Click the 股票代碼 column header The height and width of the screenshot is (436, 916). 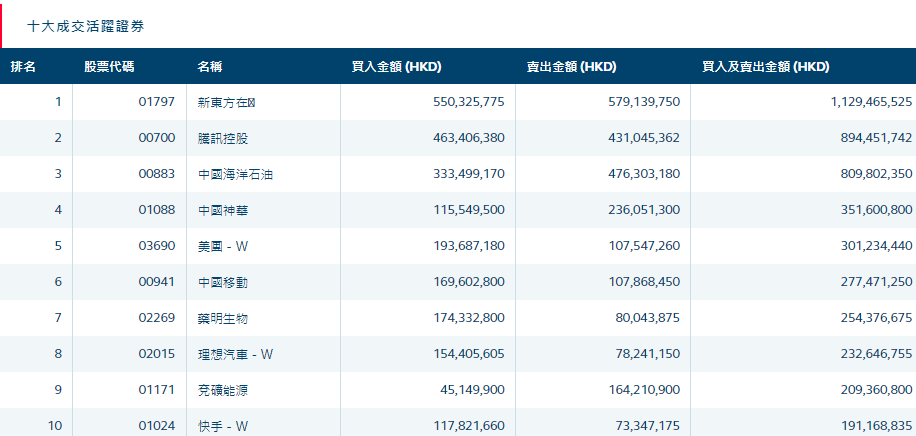coord(109,67)
